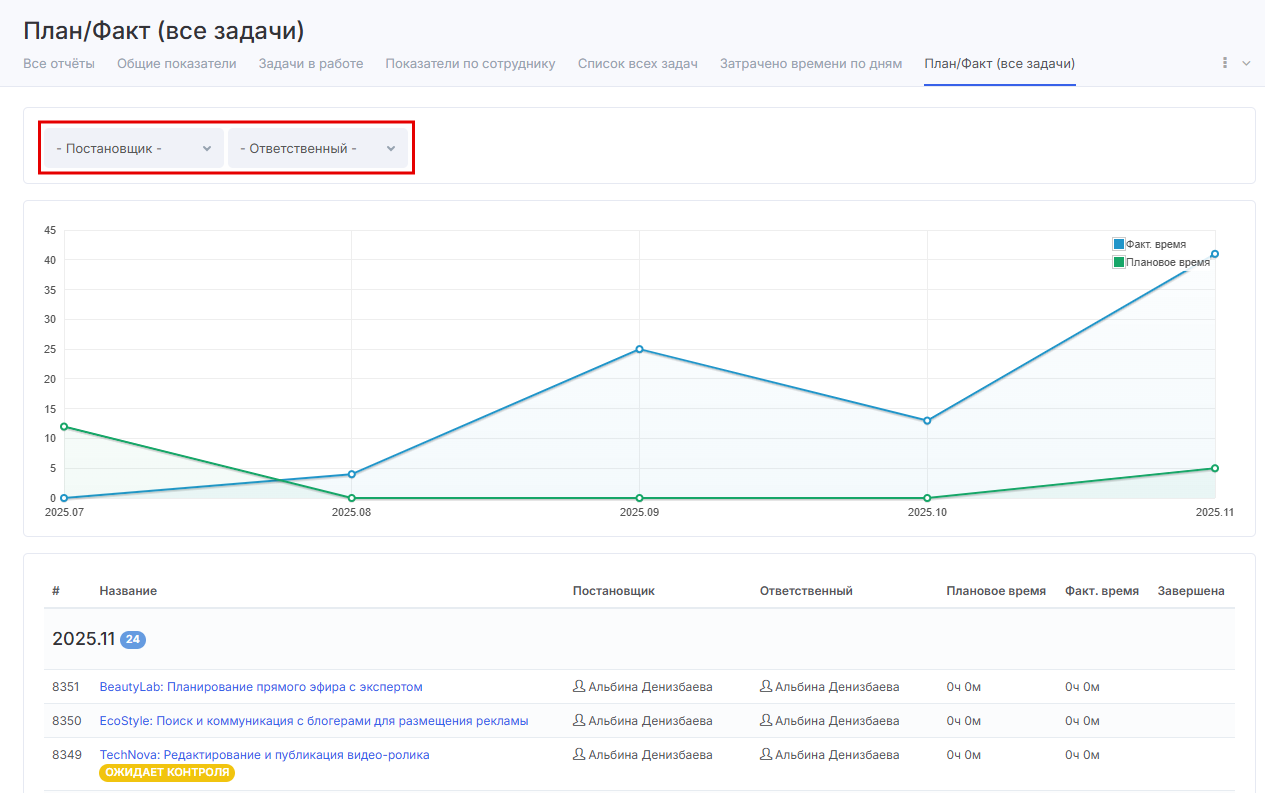
Task: Open the Ответственный filter dropdown
Action: tap(318, 148)
